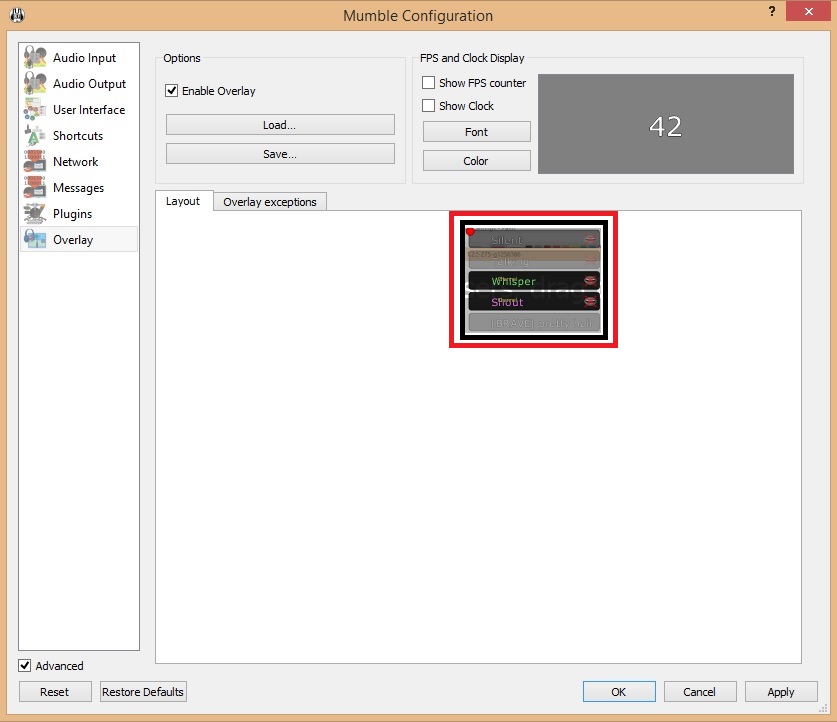Click the Audio Input icon
The image size is (837, 722).
pos(35,57)
